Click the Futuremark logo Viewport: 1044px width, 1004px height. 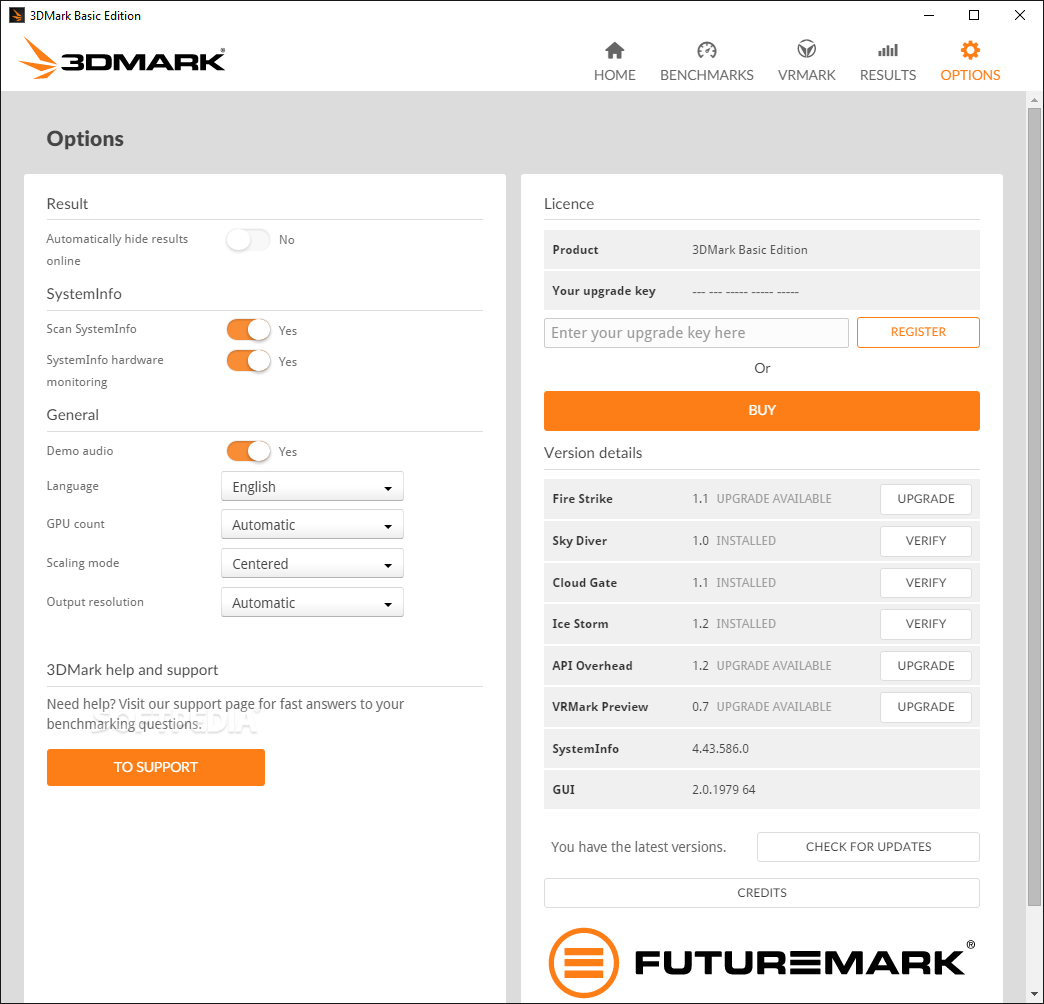tap(762, 962)
